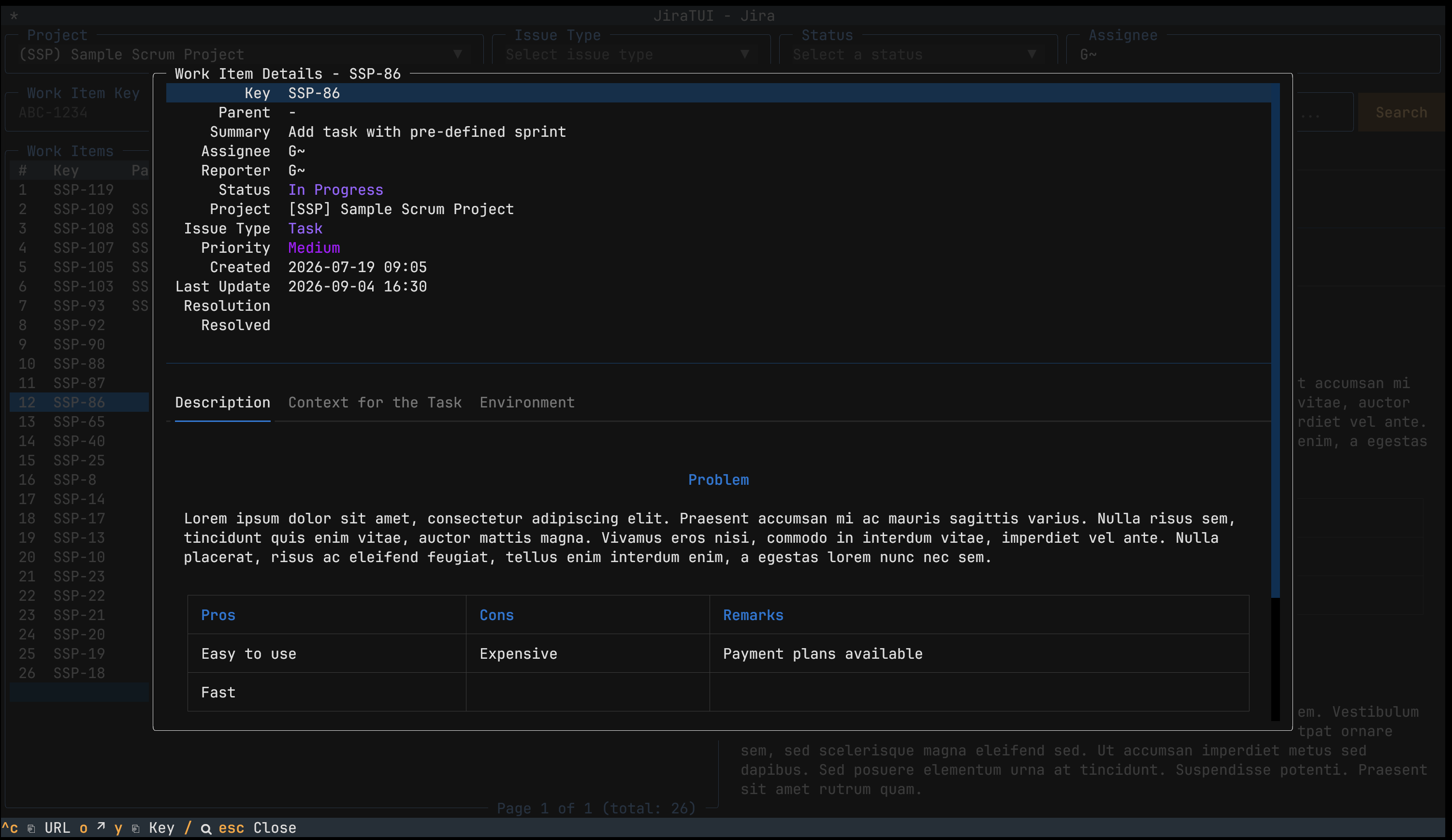Click the copy URL icon in the footer
This screenshot has height=840, width=1452.
click(32, 828)
